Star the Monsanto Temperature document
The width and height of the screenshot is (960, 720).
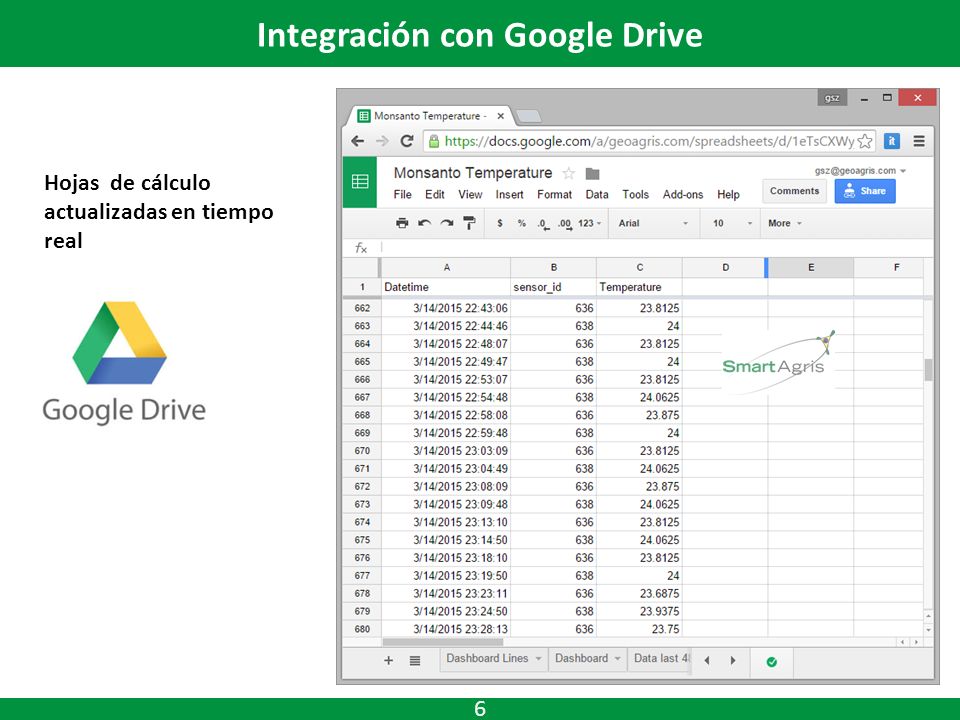(x=569, y=173)
